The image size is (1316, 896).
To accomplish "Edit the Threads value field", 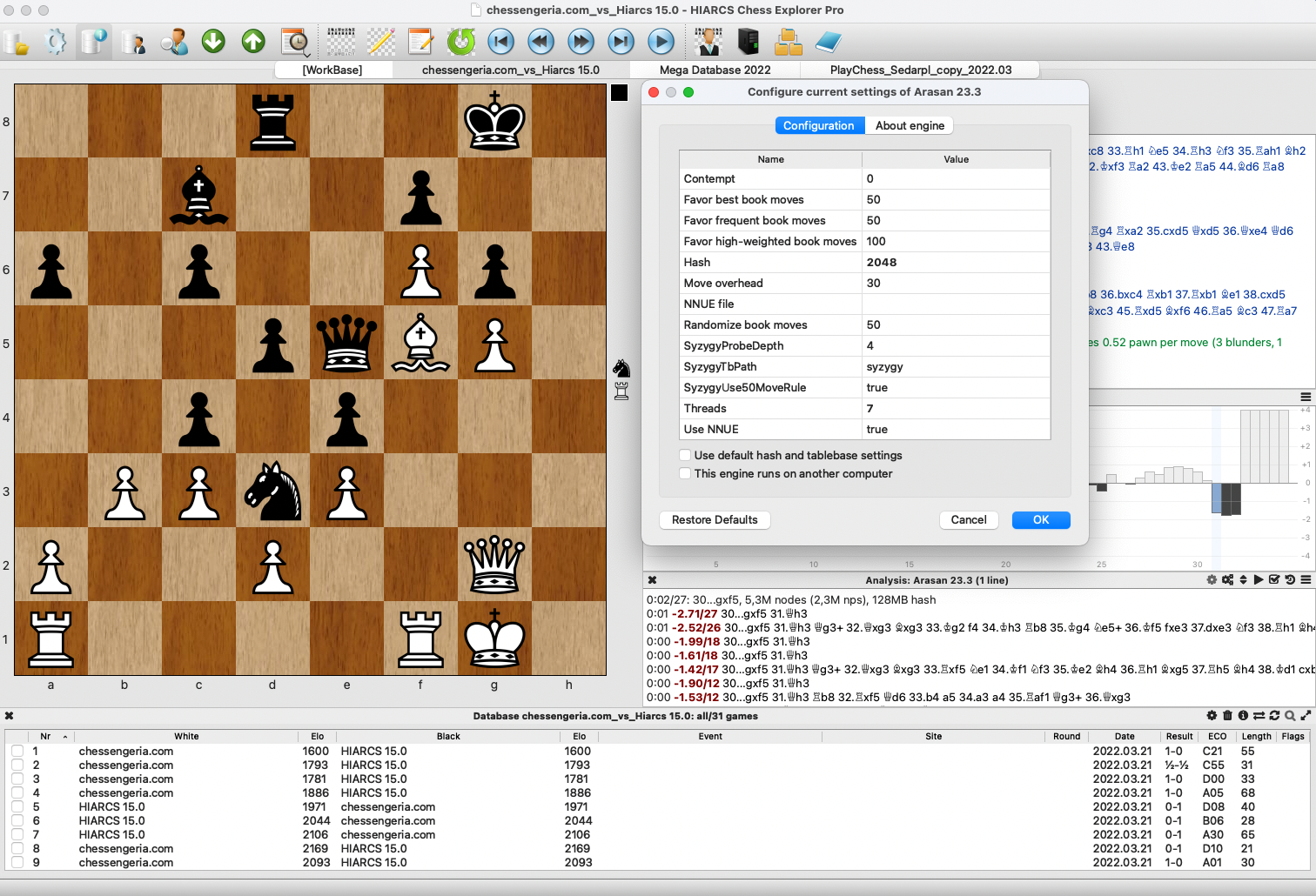I will pyautogui.click(x=956, y=408).
